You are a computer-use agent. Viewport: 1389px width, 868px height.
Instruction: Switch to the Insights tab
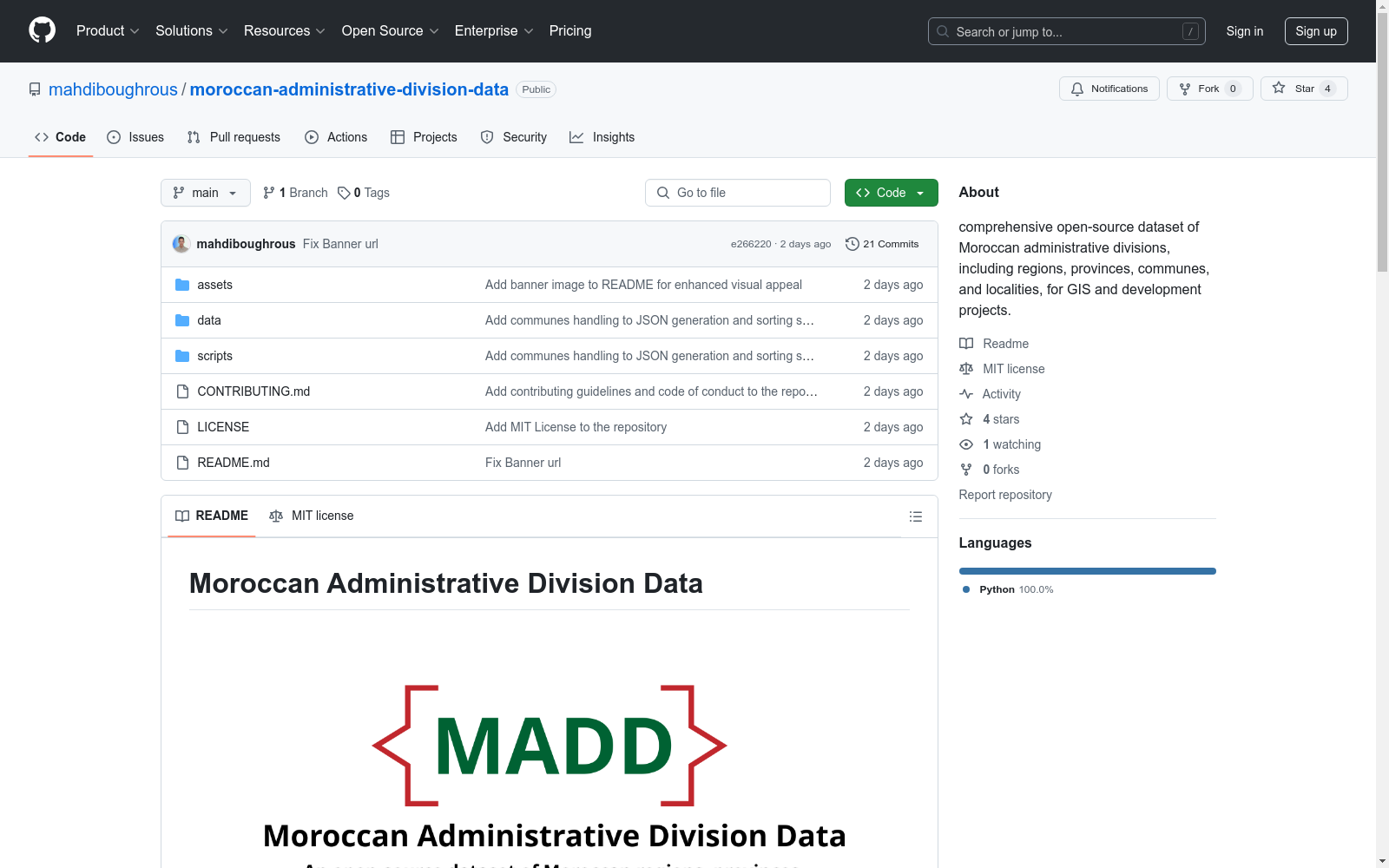602,137
